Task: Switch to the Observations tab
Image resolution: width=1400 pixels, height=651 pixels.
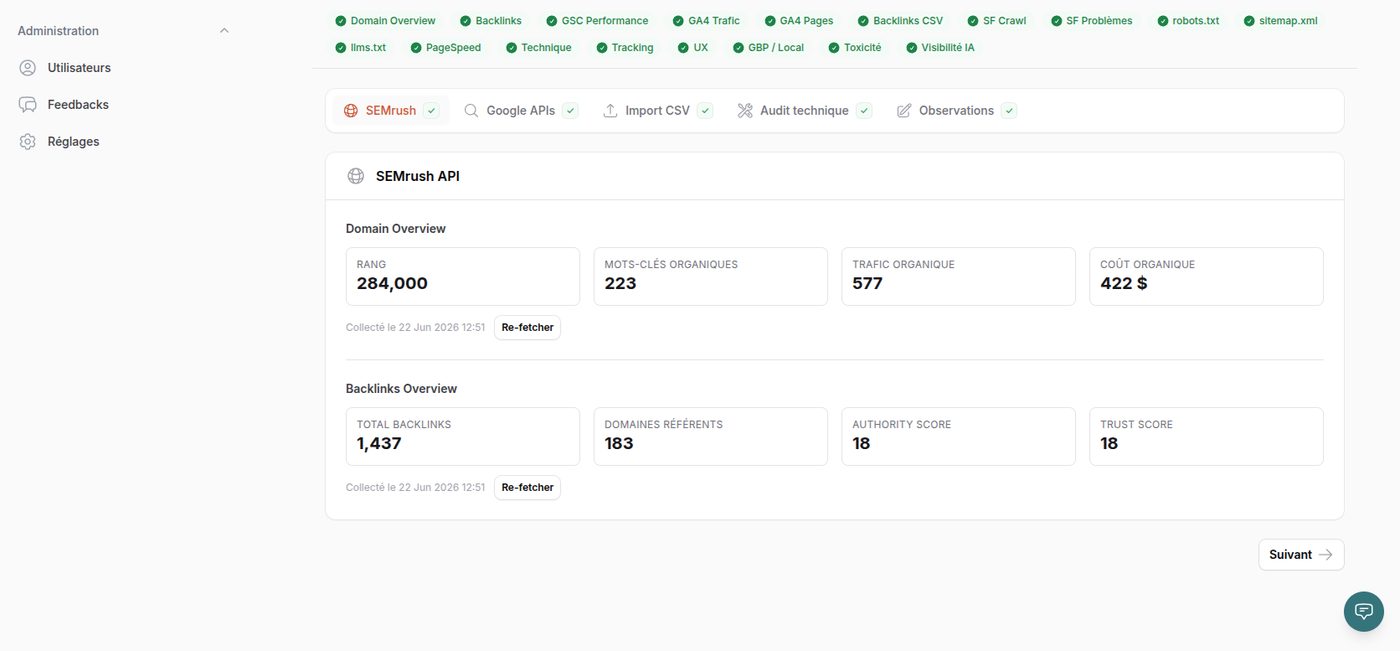Action: [956, 111]
